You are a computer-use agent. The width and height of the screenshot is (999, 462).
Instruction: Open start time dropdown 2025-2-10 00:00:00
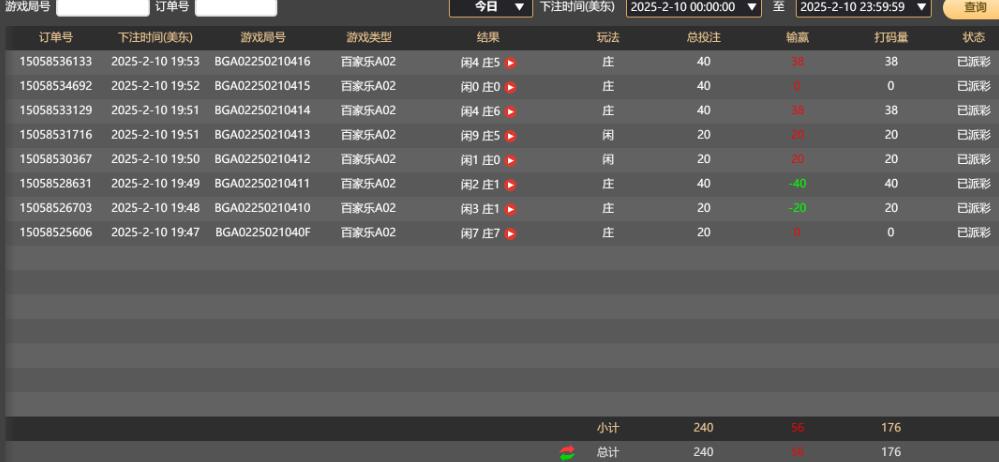(693, 7)
